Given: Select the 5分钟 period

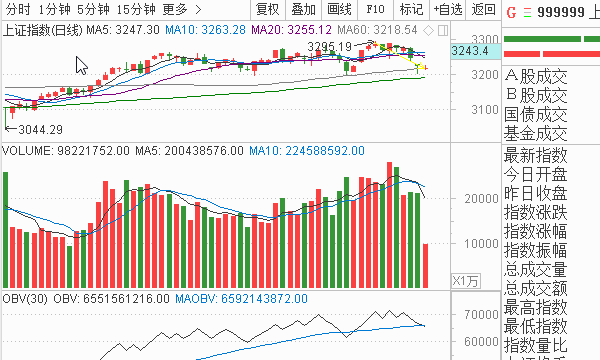Looking at the screenshot, I should pyautogui.click(x=93, y=9).
